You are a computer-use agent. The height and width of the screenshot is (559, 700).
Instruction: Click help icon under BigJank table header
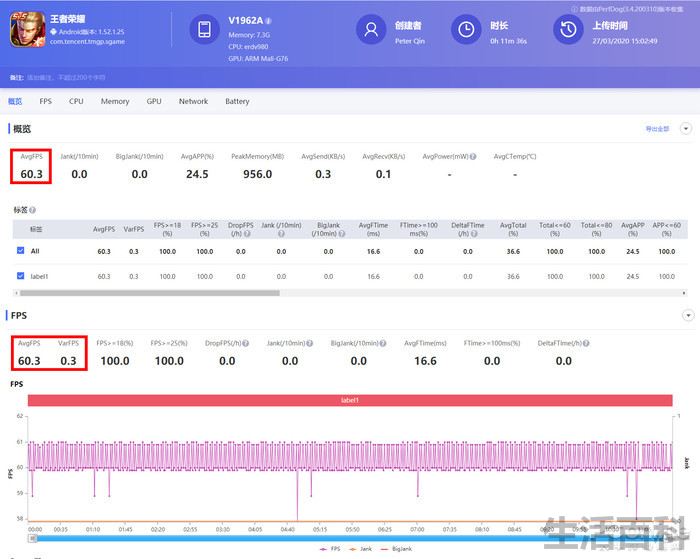coord(342,234)
